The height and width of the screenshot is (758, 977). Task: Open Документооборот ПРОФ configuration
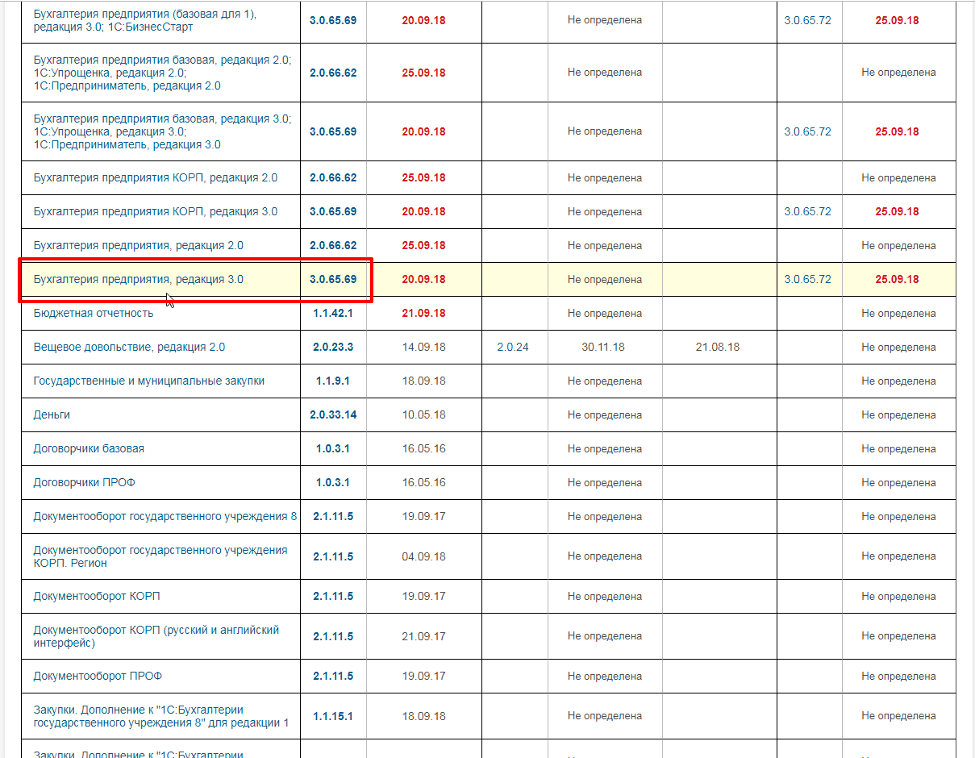pyautogui.click(x=96, y=675)
